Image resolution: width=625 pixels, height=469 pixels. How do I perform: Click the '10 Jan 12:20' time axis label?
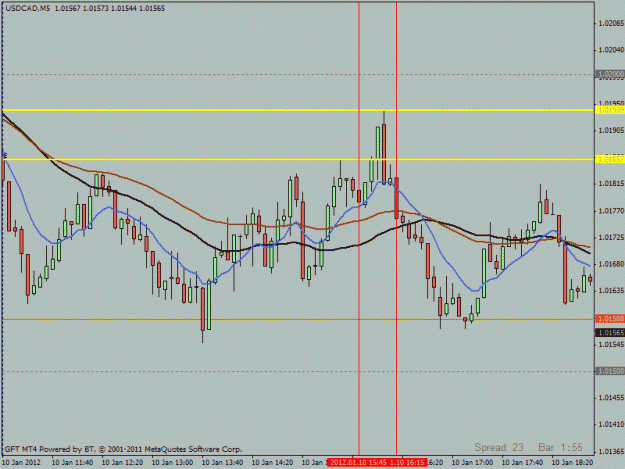[x=122, y=463]
